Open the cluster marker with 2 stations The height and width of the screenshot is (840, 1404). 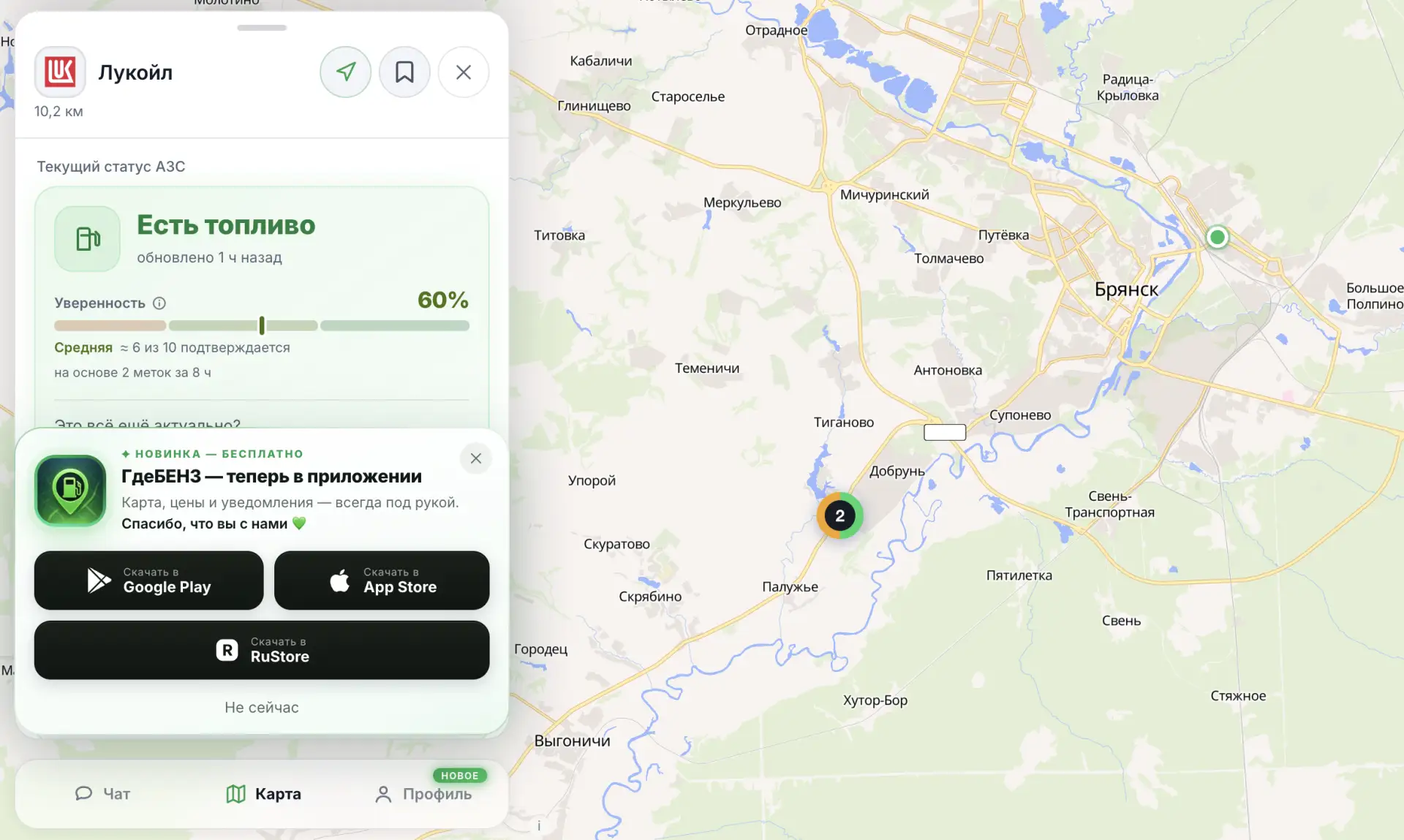839,515
